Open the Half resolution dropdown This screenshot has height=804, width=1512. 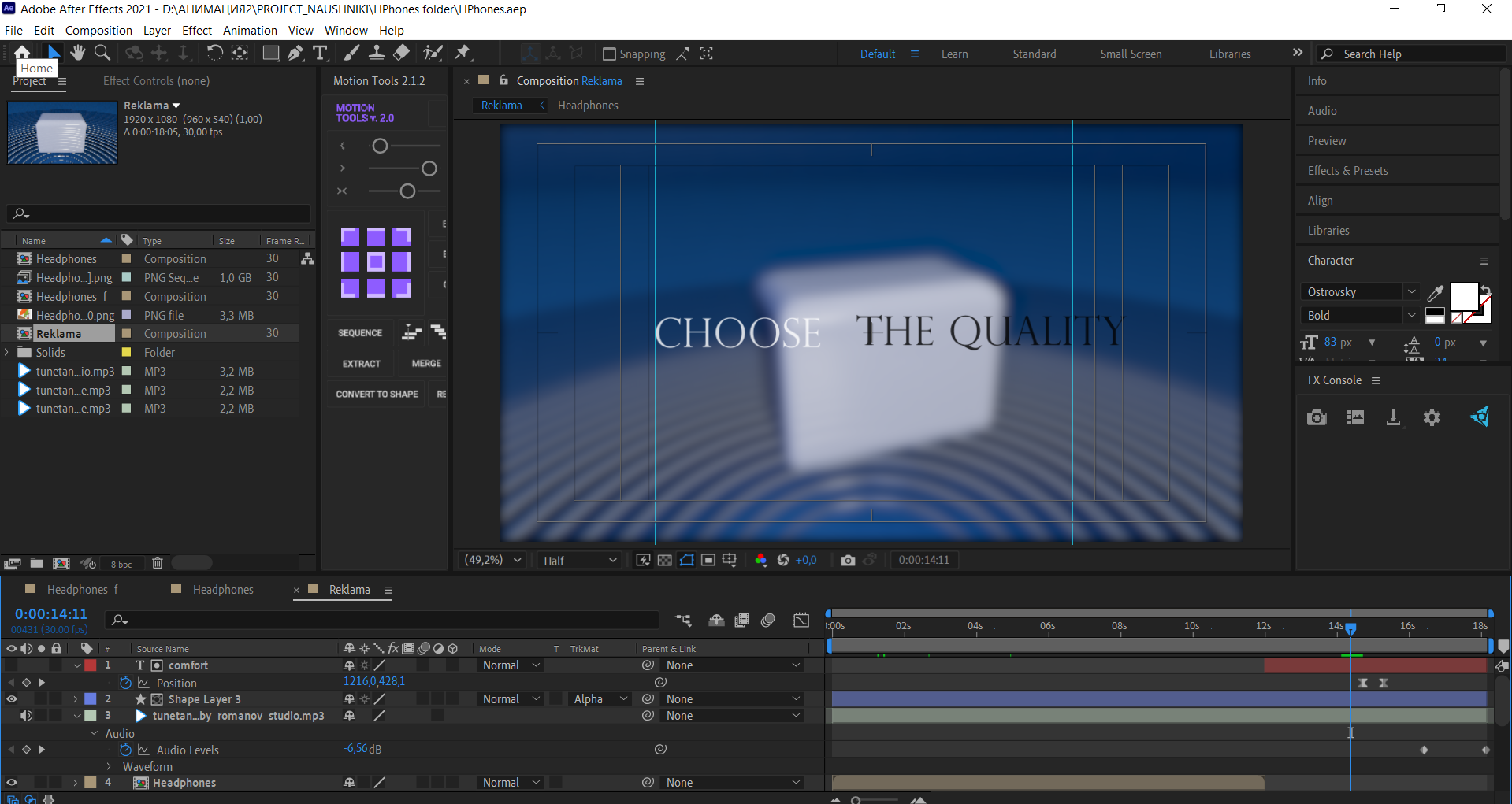[580, 560]
